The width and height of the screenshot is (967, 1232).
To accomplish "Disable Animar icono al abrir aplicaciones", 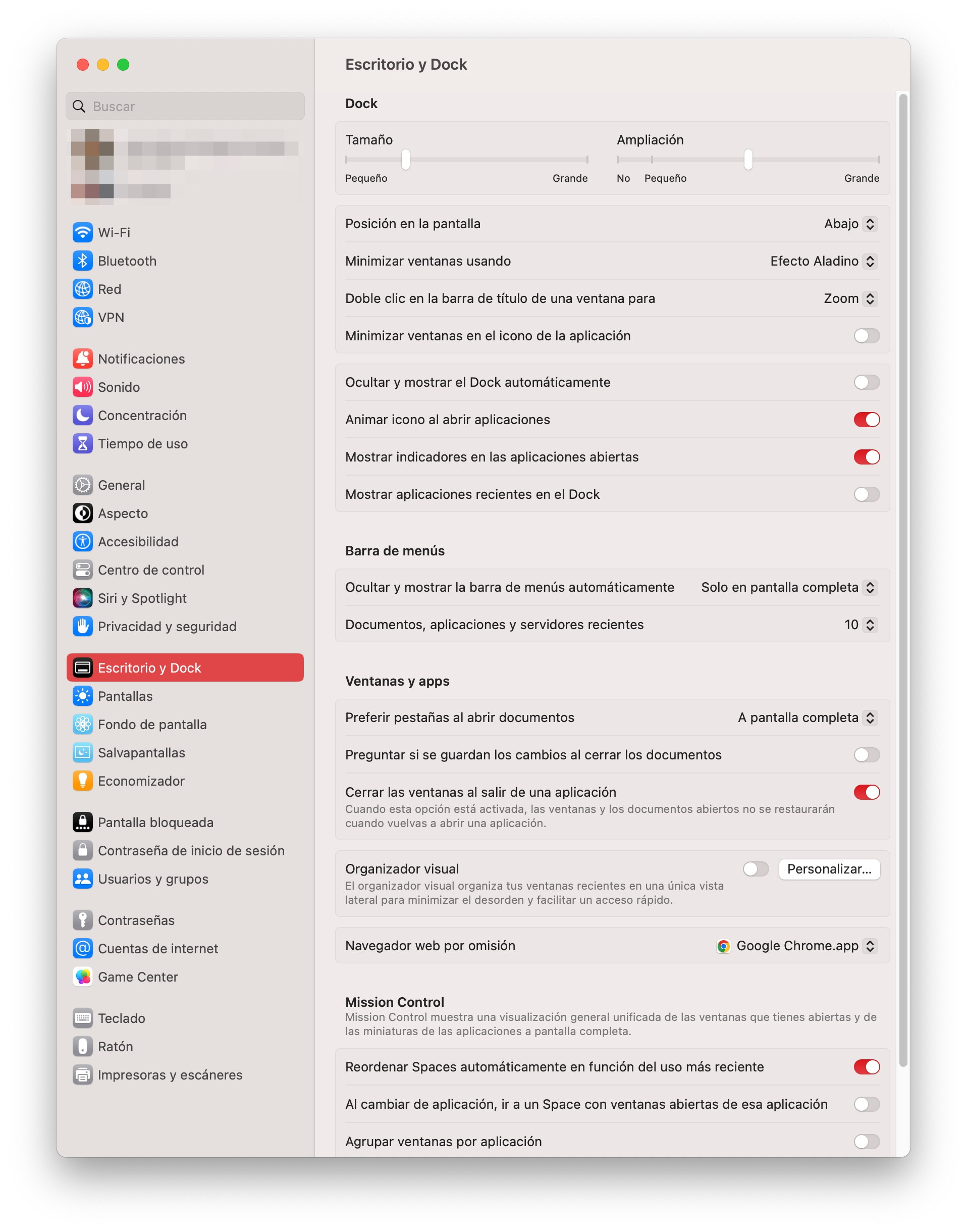I will click(x=866, y=420).
